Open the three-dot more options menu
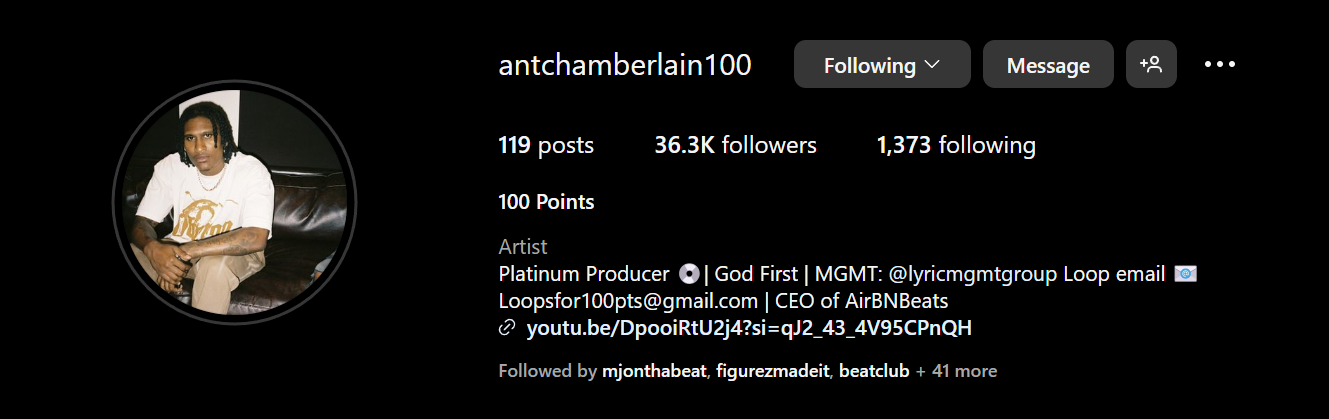1329x419 pixels. click(1220, 65)
